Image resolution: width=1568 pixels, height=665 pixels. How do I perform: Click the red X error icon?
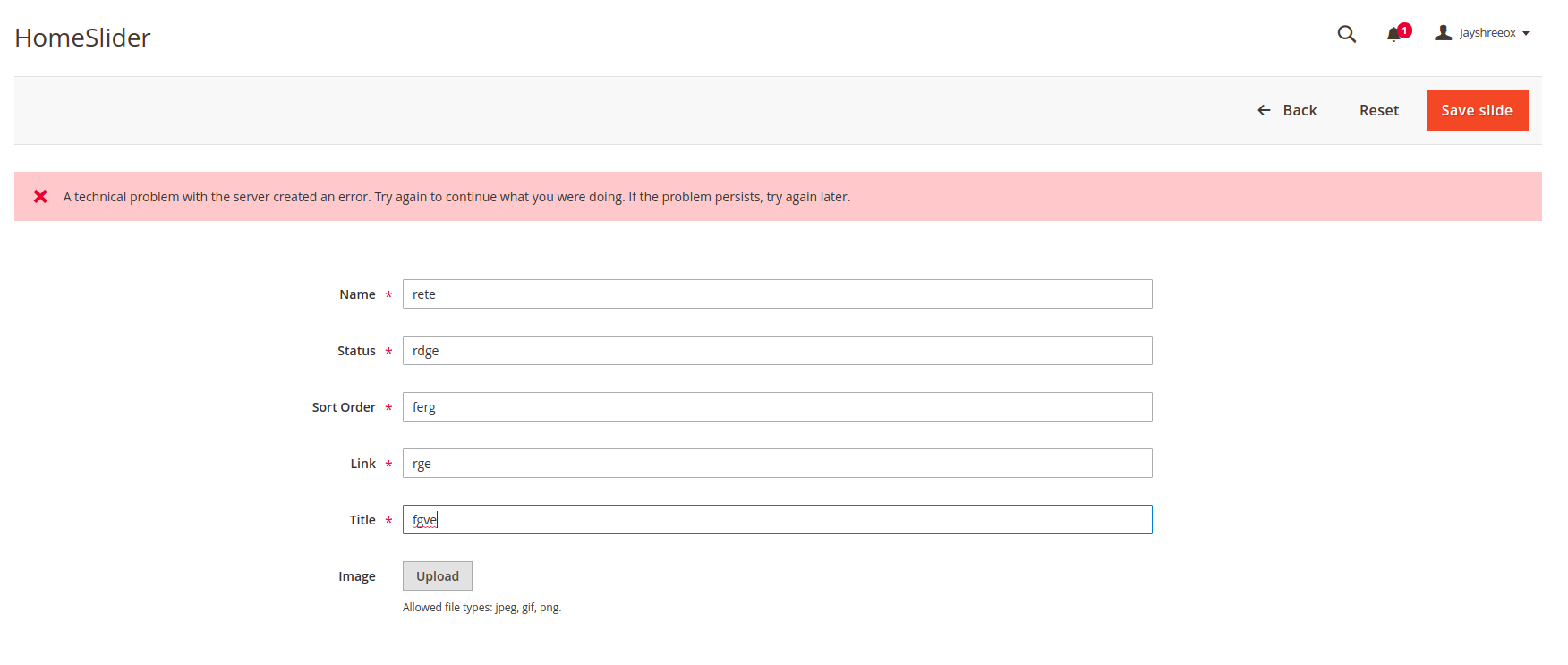(40, 196)
